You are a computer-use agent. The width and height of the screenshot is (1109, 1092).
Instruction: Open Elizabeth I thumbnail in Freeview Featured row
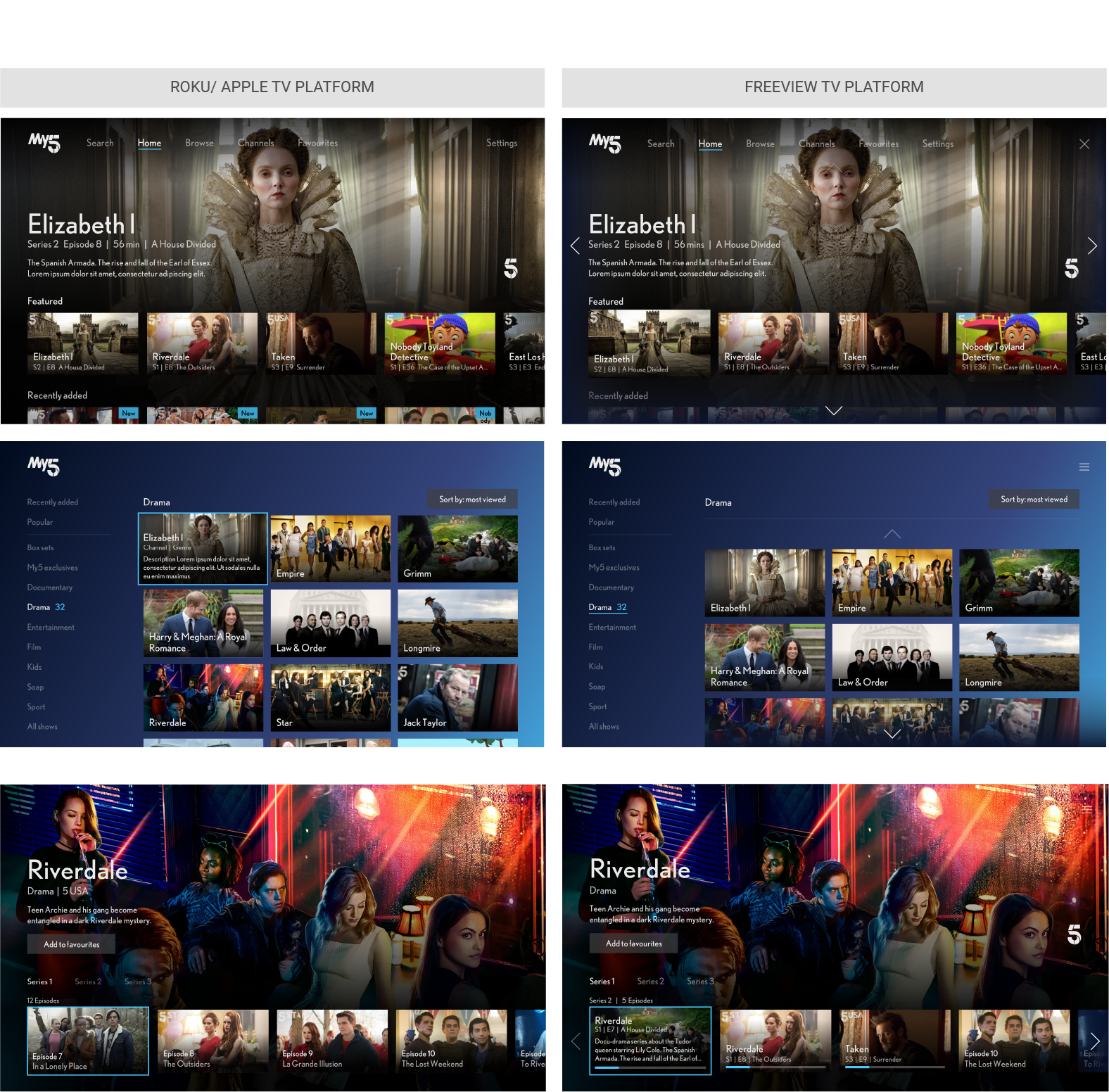[649, 343]
